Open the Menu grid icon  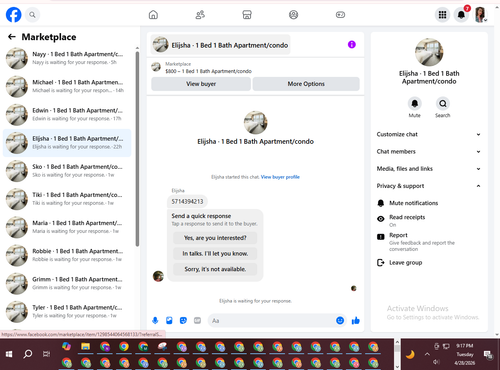coord(442,15)
